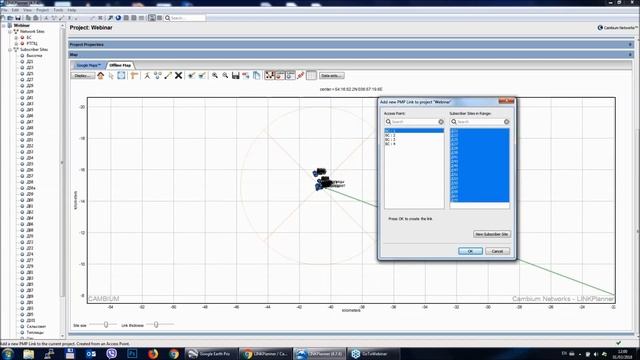Click the New Subscriber Site button

tap(492, 234)
